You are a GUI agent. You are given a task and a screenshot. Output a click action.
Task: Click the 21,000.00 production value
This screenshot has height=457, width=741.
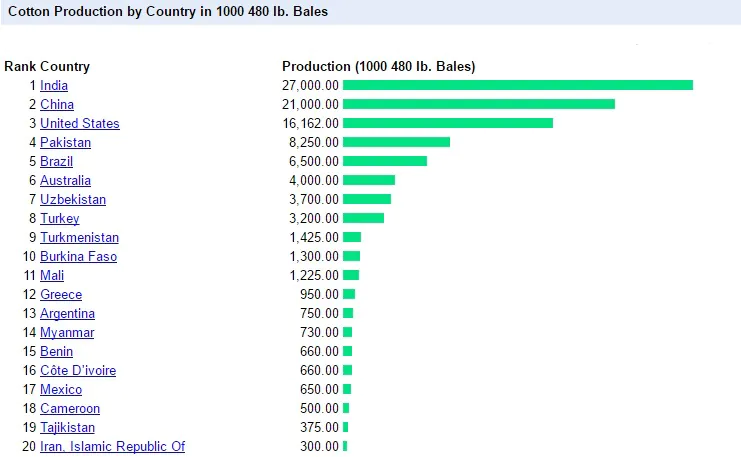pos(310,104)
